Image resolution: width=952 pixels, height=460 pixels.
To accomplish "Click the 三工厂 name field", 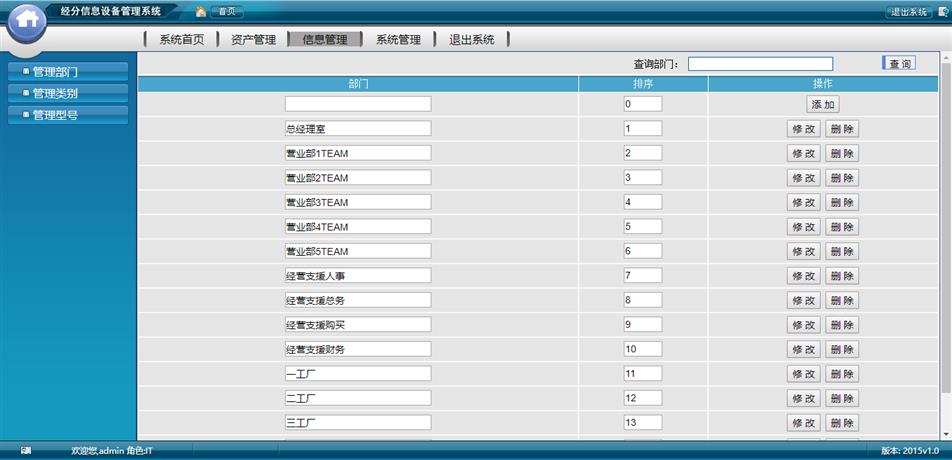I will pos(358,422).
